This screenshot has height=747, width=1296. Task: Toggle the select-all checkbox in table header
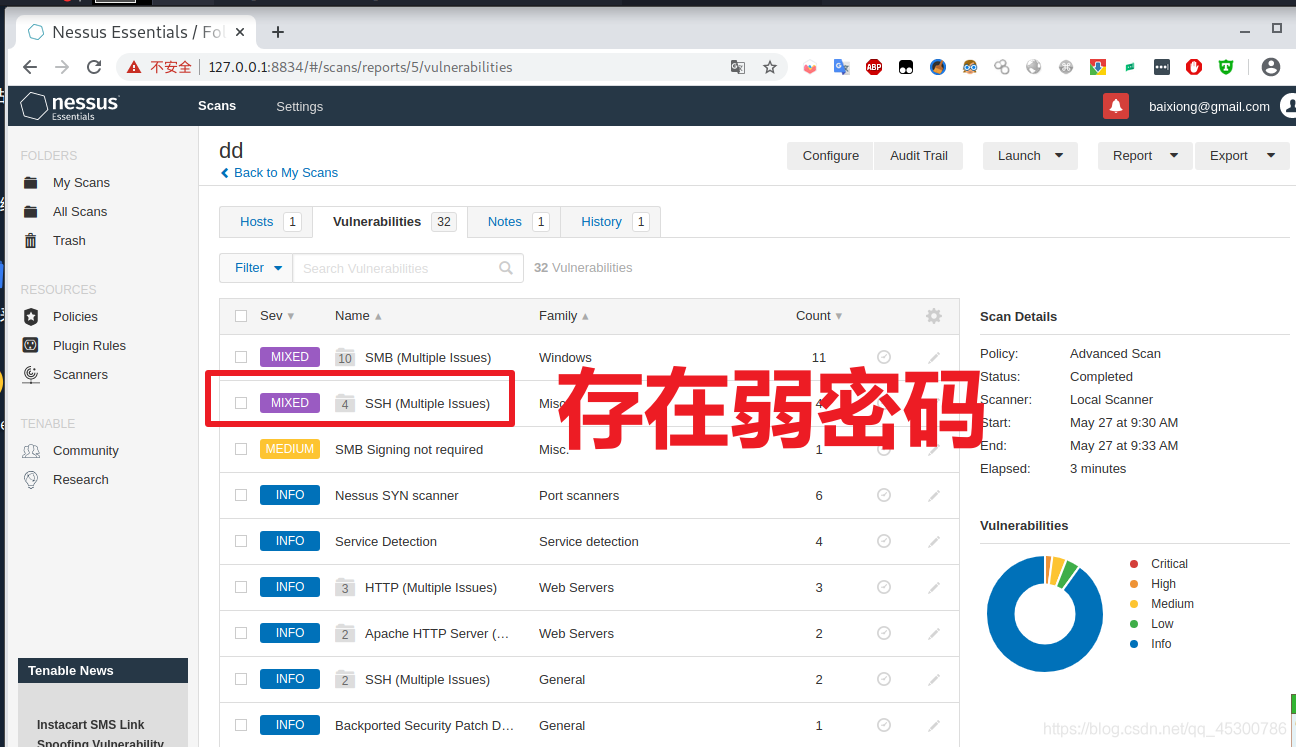tap(241, 316)
